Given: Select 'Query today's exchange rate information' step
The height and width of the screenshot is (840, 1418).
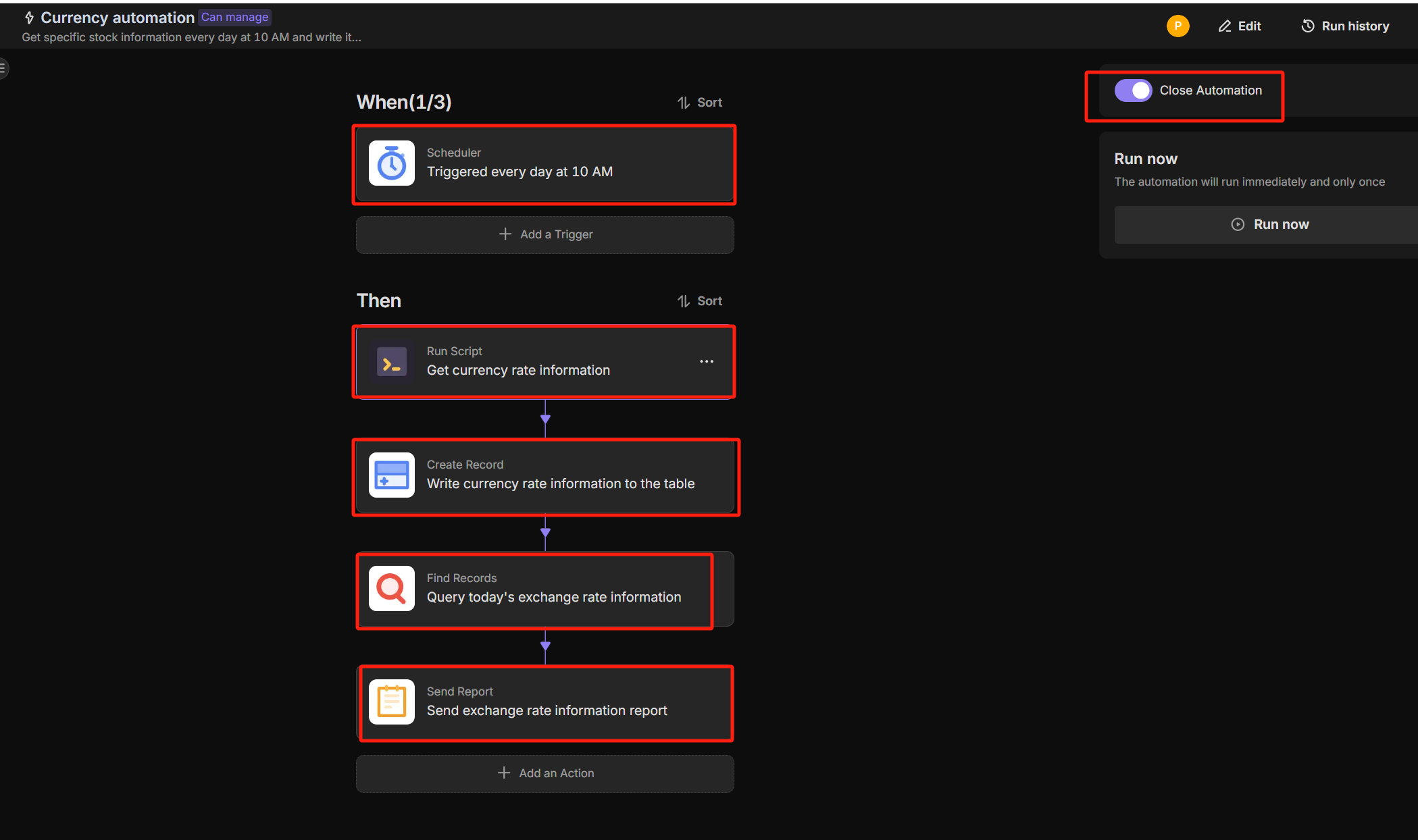Looking at the screenshot, I should coord(545,589).
